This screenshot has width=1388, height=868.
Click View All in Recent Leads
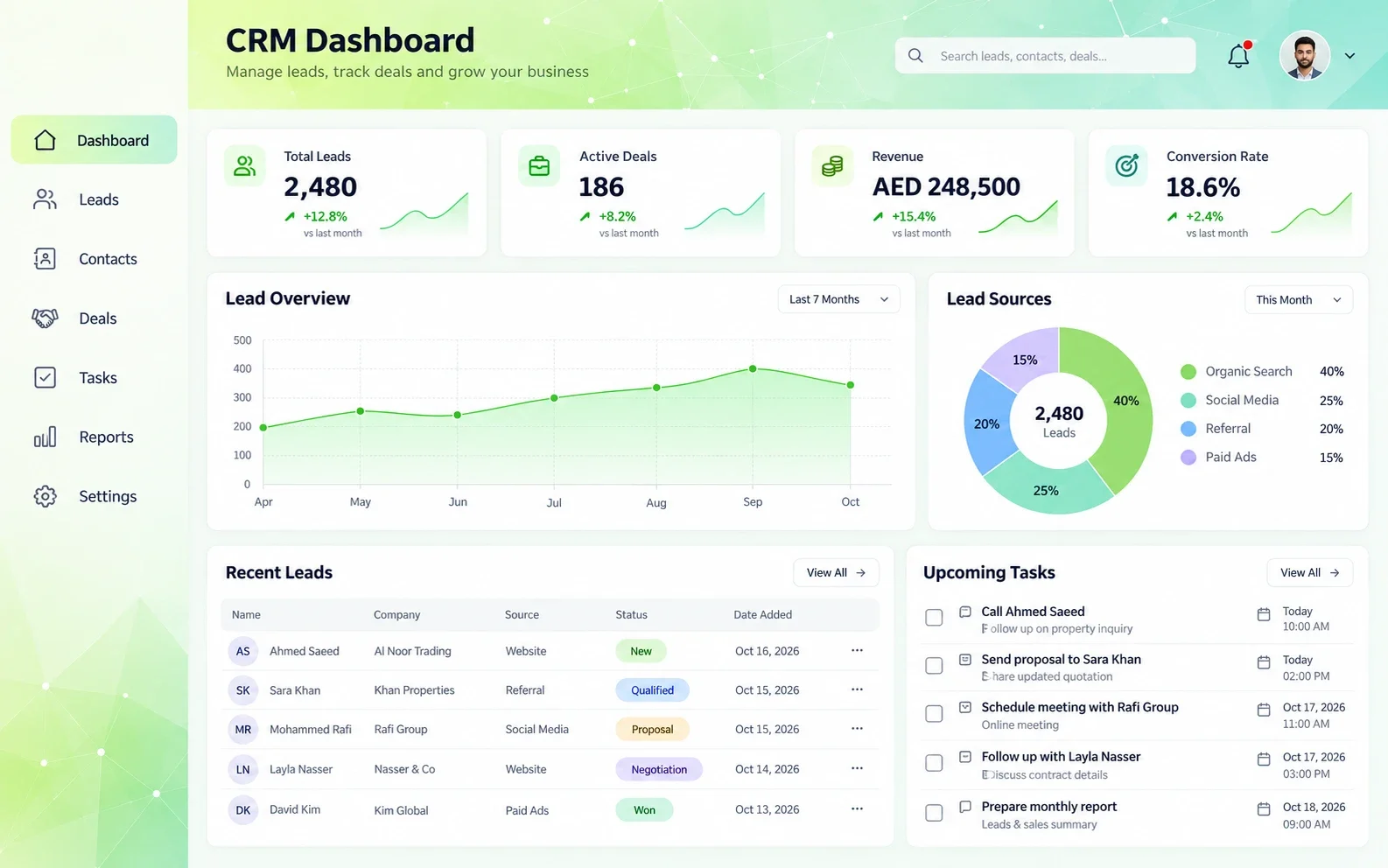point(836,573)
